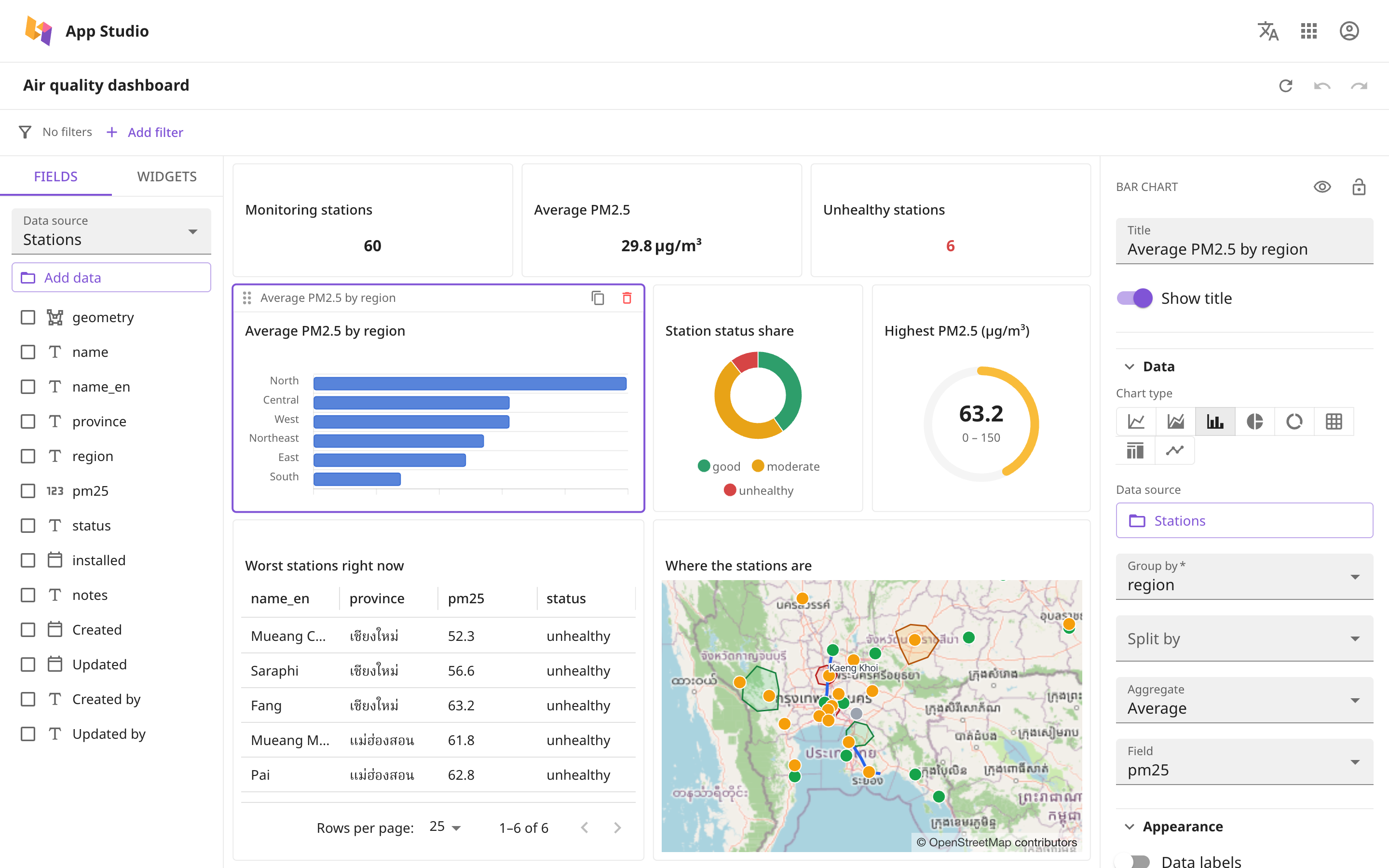The image size is (1389, 868).
Task: Grab the widget drag handle icon
Action: (247, 298)
